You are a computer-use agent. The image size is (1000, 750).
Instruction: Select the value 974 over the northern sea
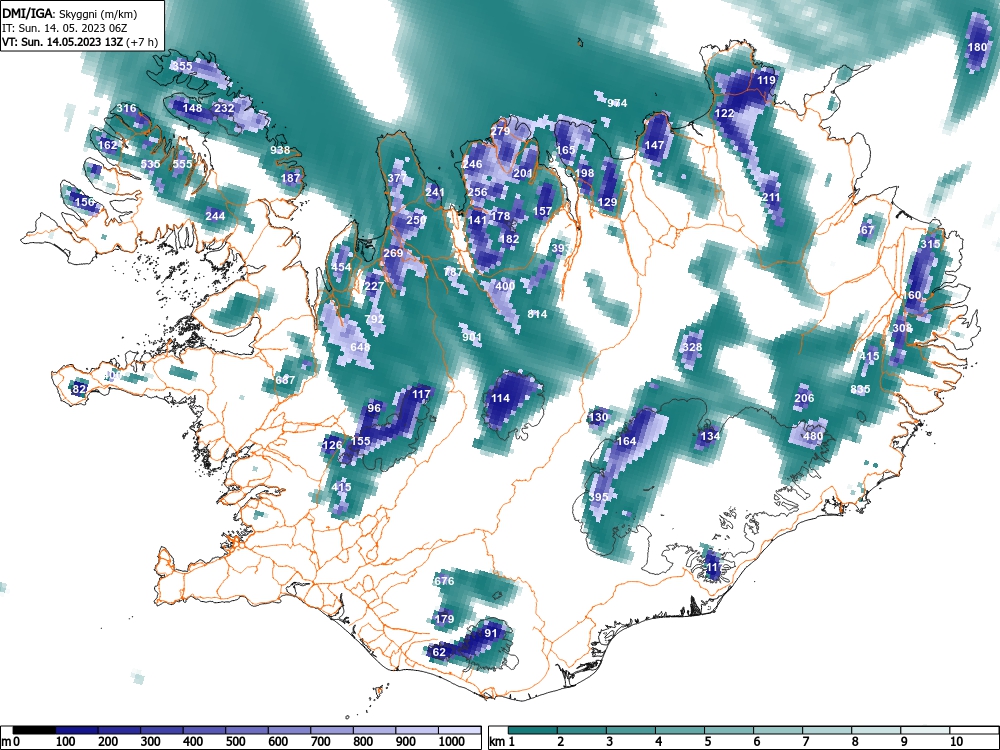617,103
